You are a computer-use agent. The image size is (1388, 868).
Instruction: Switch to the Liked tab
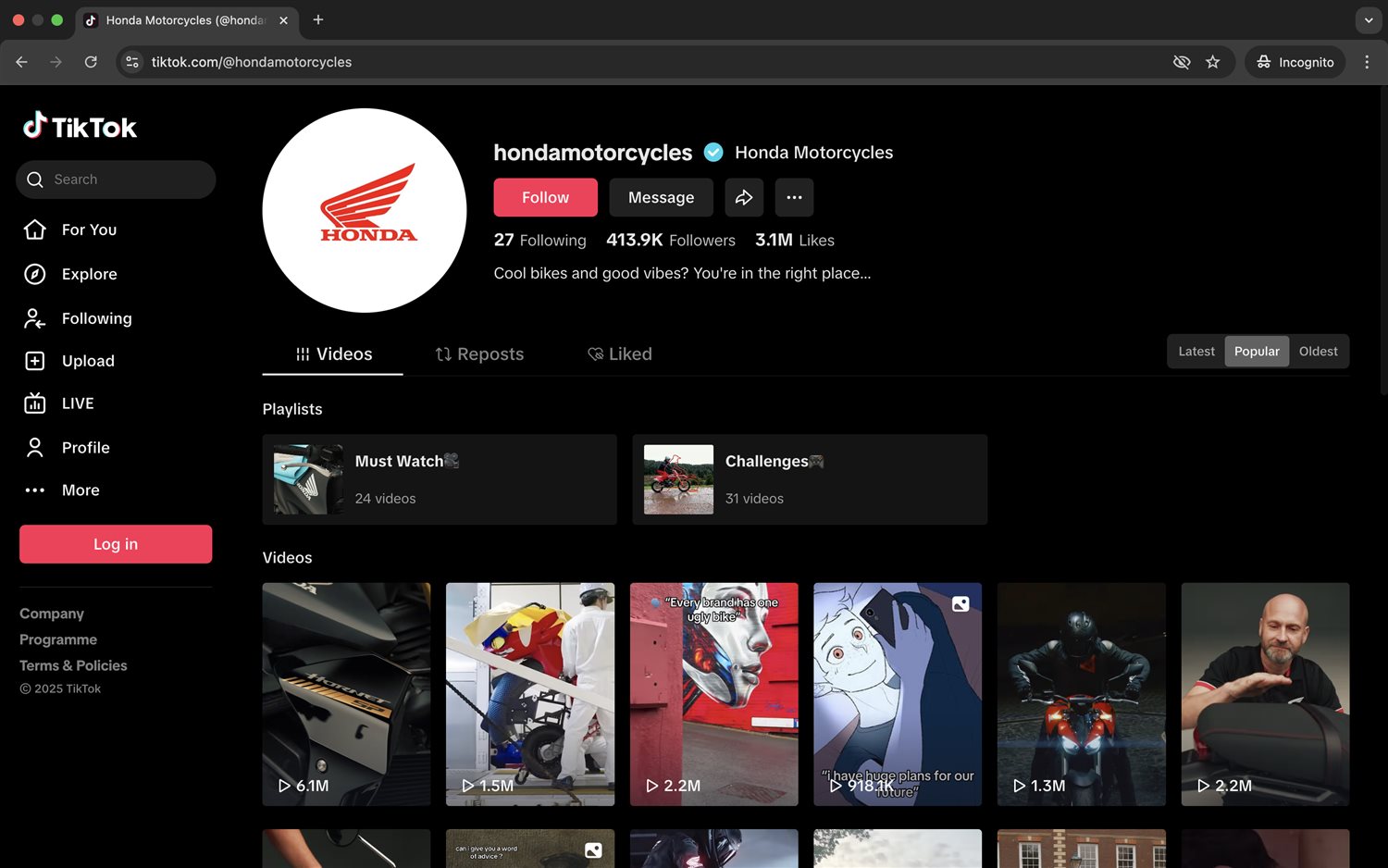coord(620,354)
